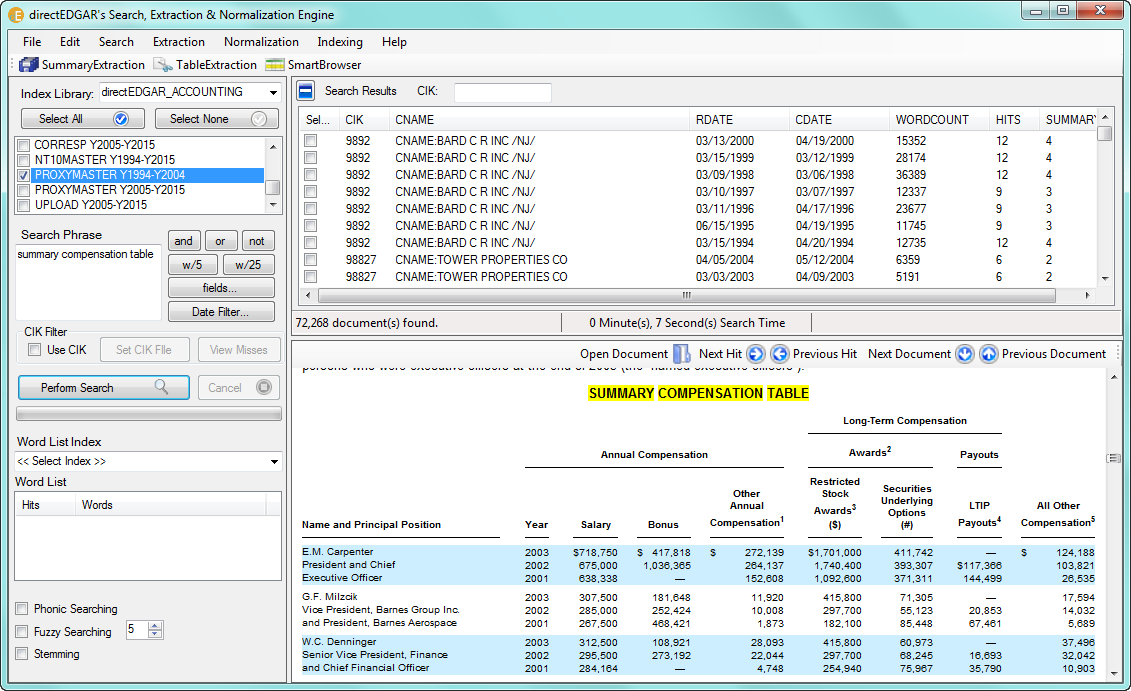The width and height of the screenshot is (1131, 691).
Task: Launch the TableExtraction tool
Action: point(205,65)
